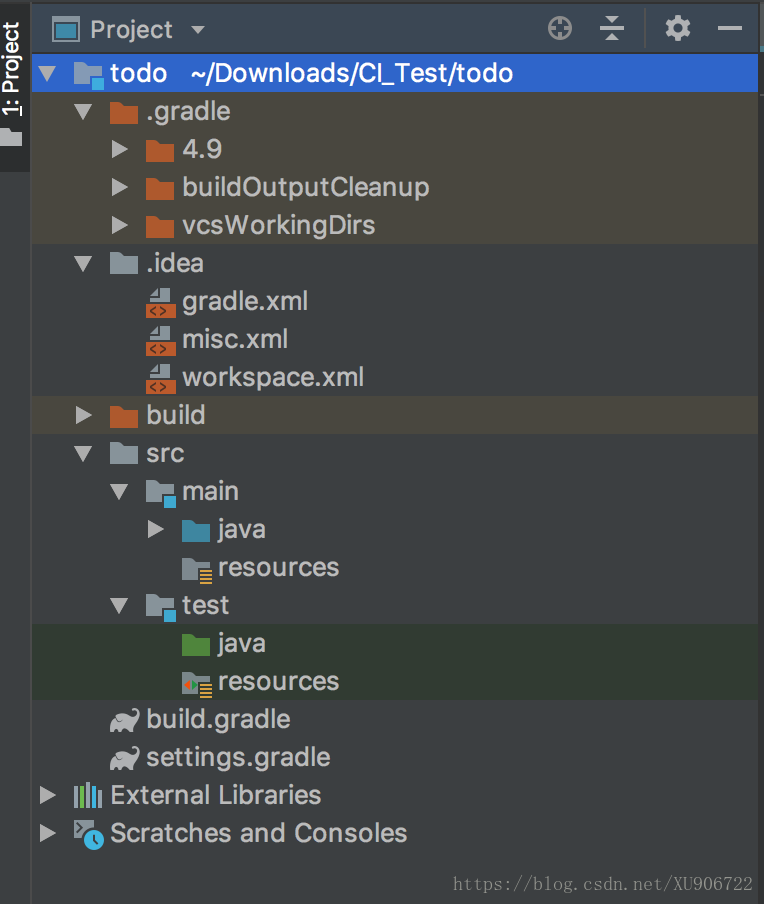Select the main module label
This screenshot has width=764, height=904.
(x=210, y=492)
